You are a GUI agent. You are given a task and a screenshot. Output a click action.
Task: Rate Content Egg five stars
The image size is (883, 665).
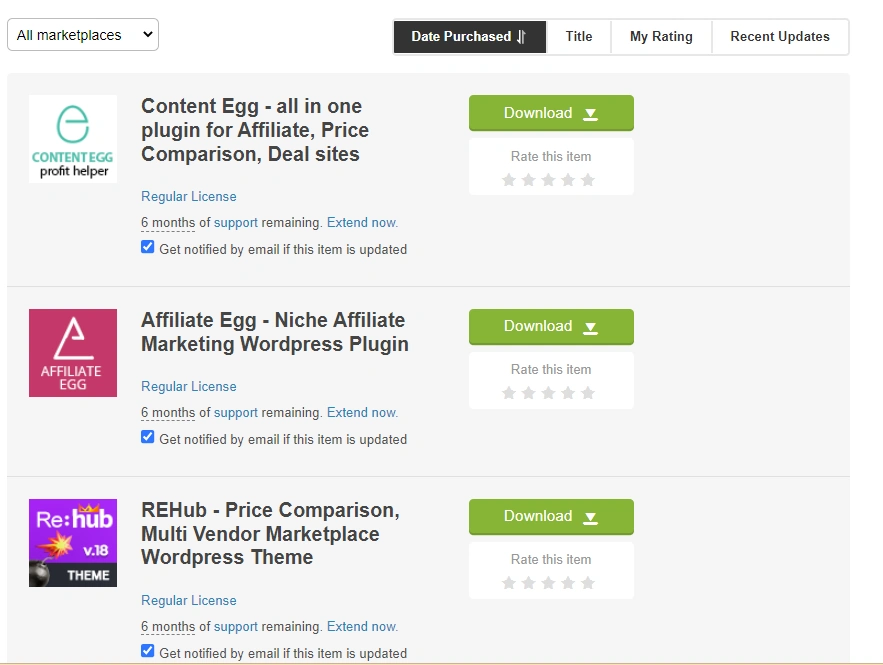(587, 180)
